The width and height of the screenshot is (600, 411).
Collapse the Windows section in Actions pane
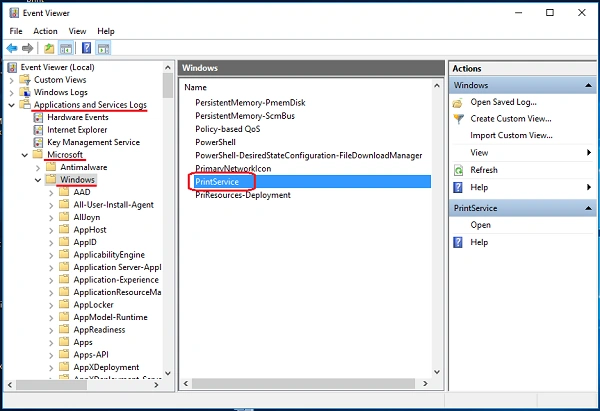click(589, 85)
